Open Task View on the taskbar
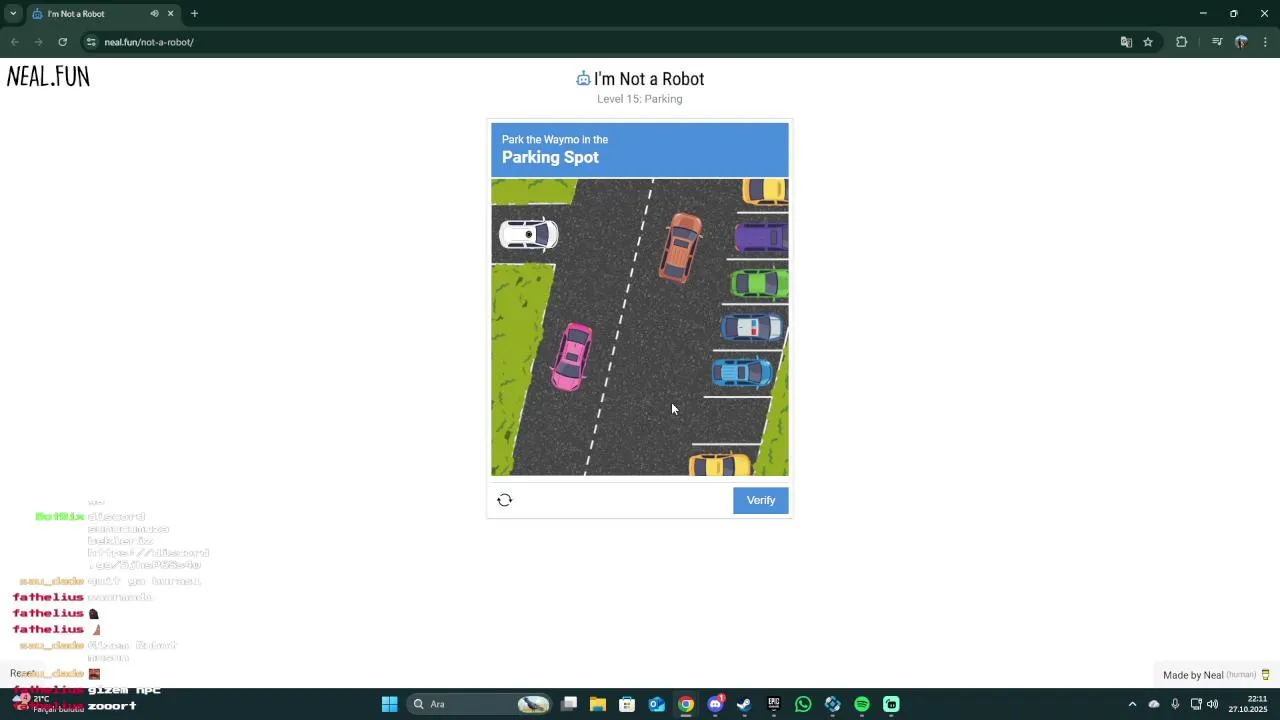The width and height of the screenshot is (1280, 720). pyautogui.click(x=569, y=704)
